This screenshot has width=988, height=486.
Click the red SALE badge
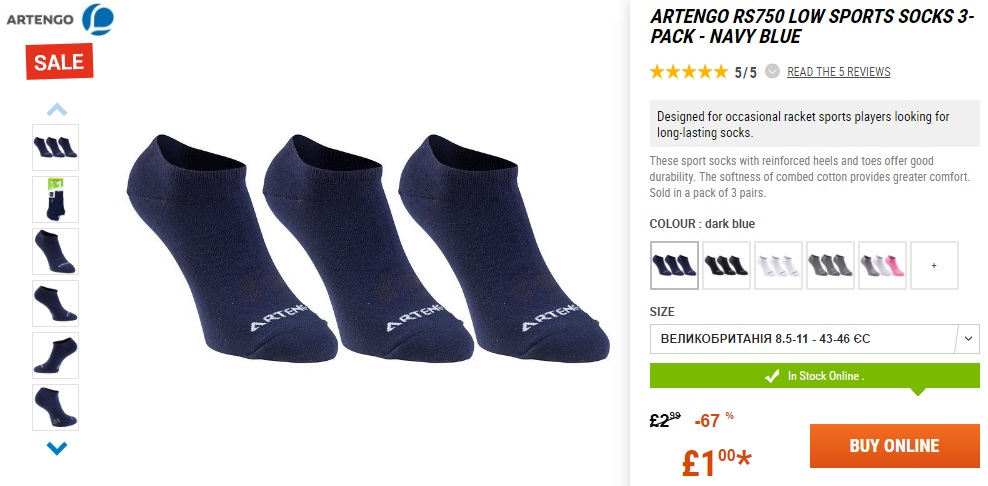click(59, 62)
